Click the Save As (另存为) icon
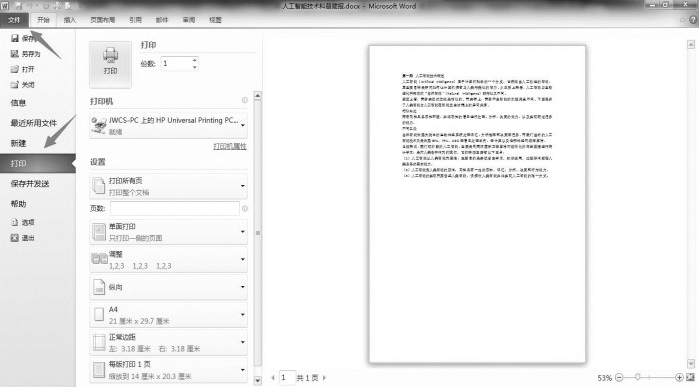The image size is (699, 387). pos(15,54)
